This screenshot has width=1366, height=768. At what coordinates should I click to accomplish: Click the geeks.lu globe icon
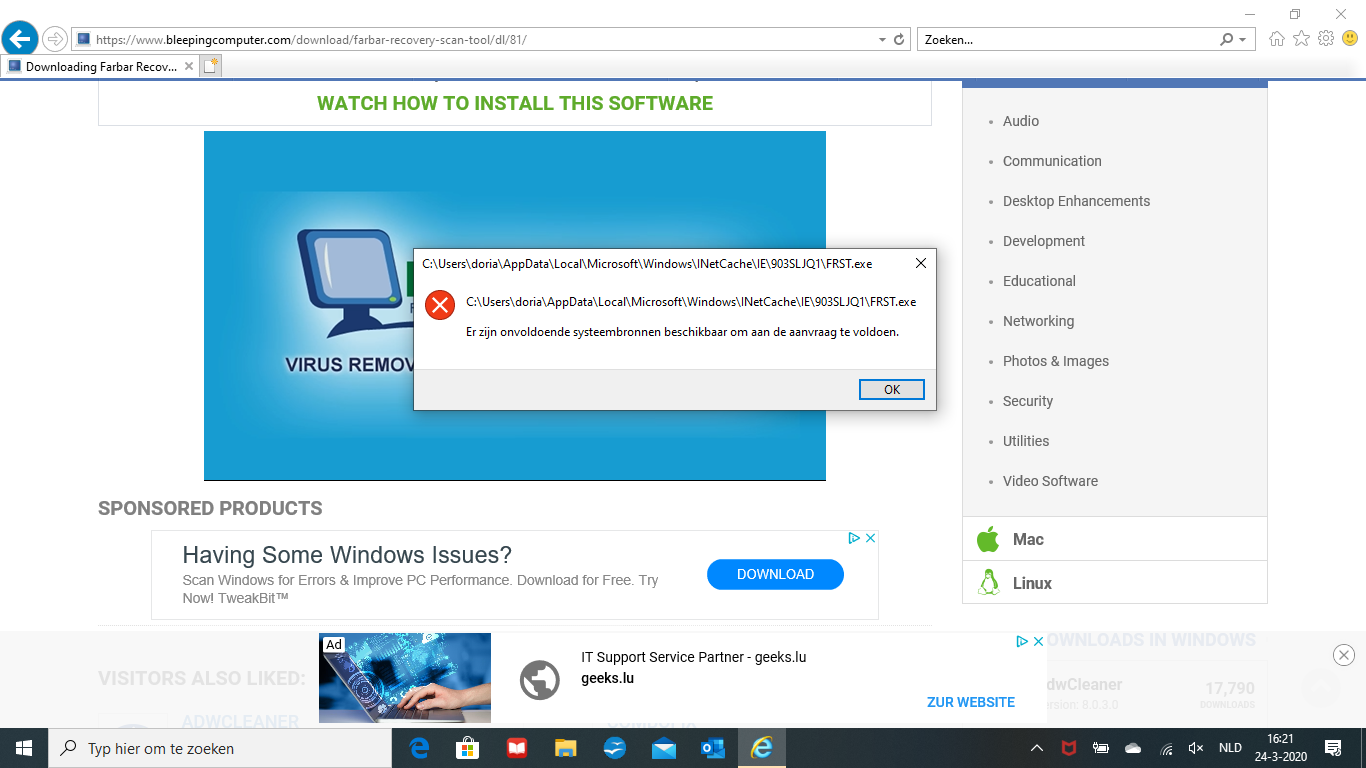click(x=540, y=680)
